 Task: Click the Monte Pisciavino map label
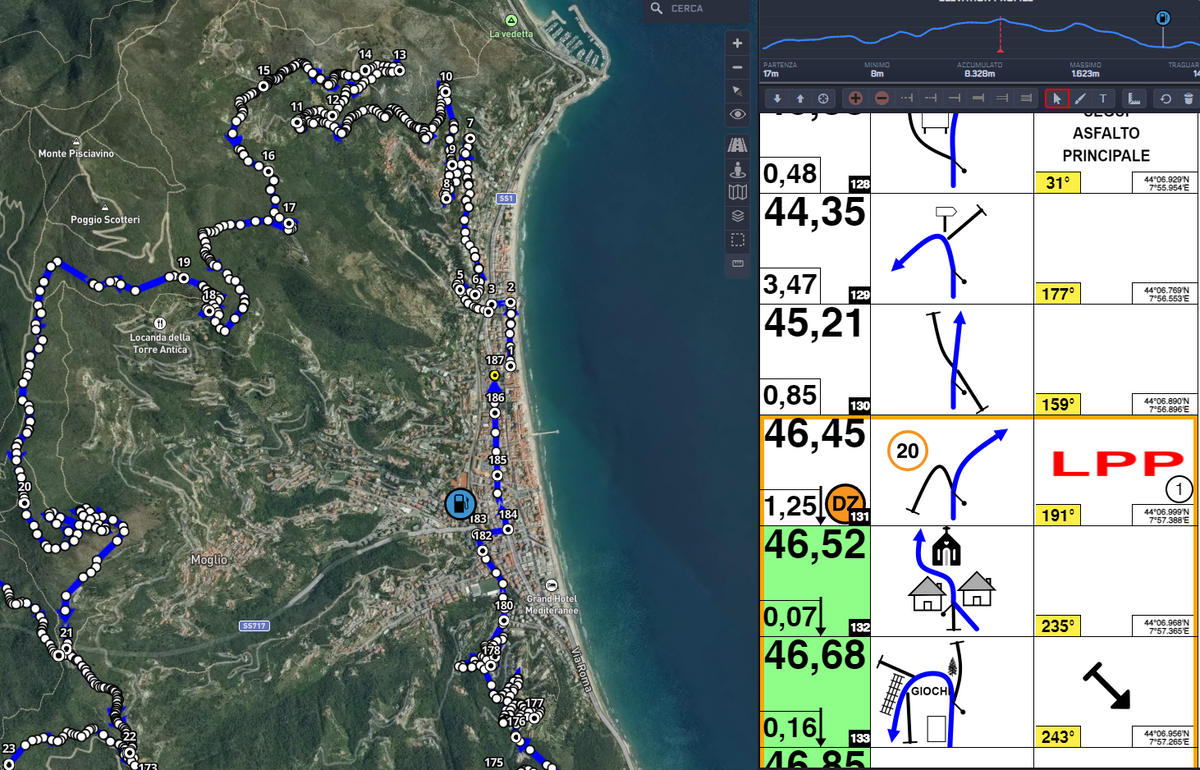pos(77,154)
